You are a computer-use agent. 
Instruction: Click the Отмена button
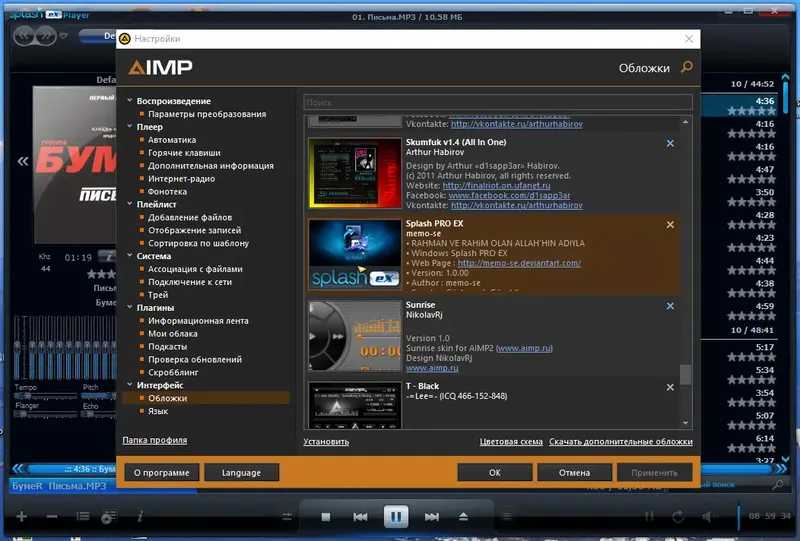coord(574,473)
